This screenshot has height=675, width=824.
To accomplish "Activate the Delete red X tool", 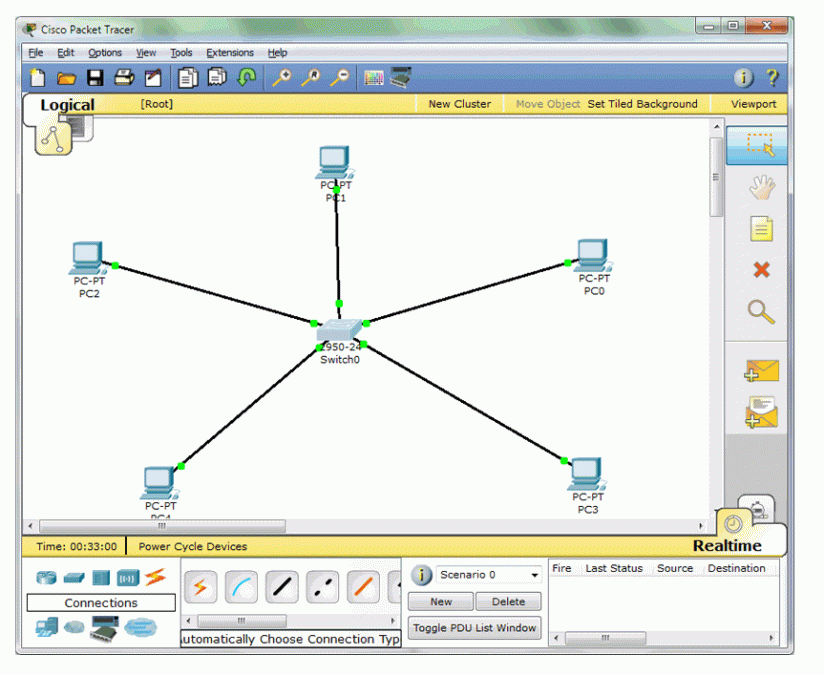I will coord(761,270).
